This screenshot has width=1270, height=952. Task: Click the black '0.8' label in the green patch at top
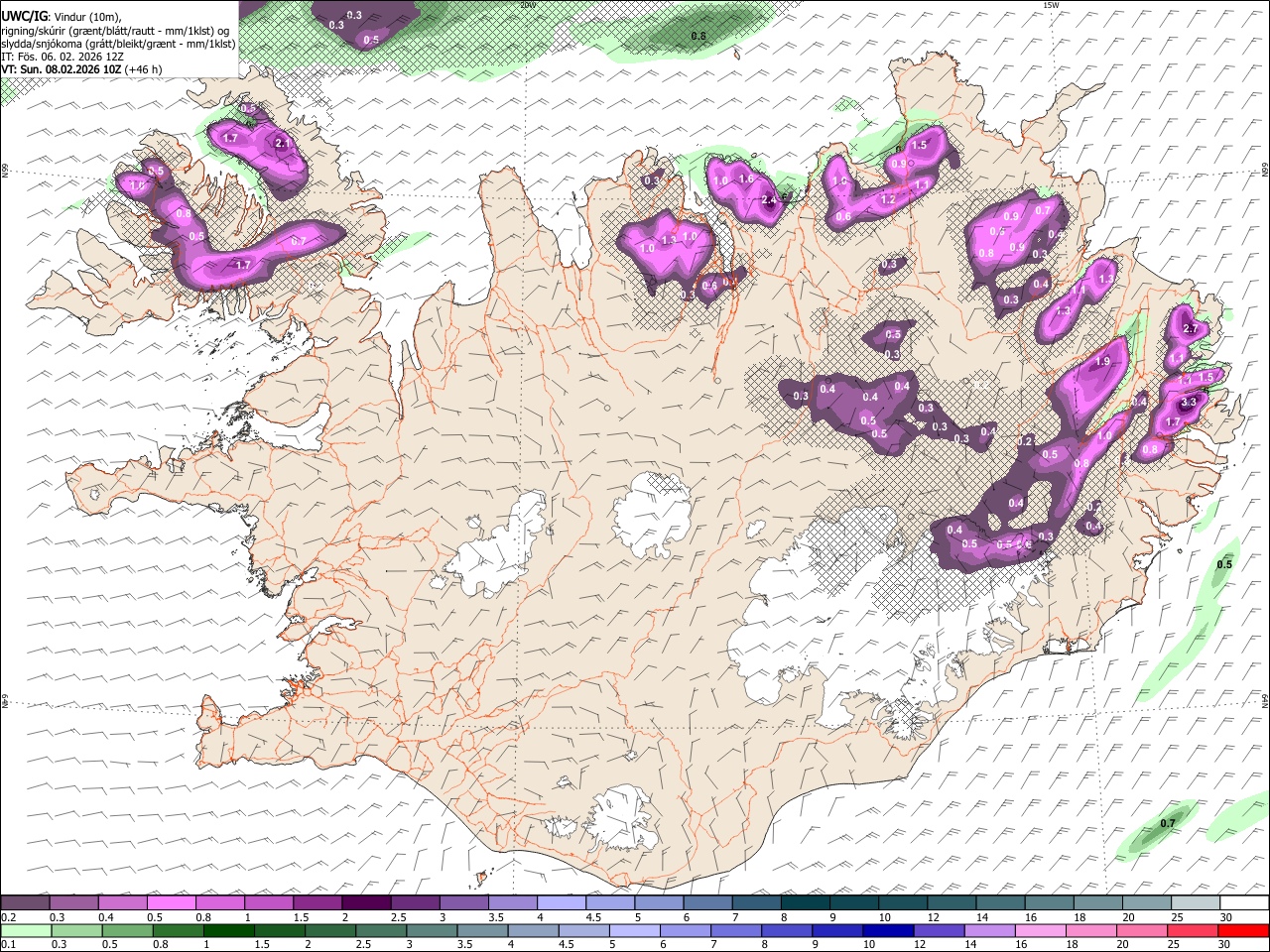click(698, 36)
